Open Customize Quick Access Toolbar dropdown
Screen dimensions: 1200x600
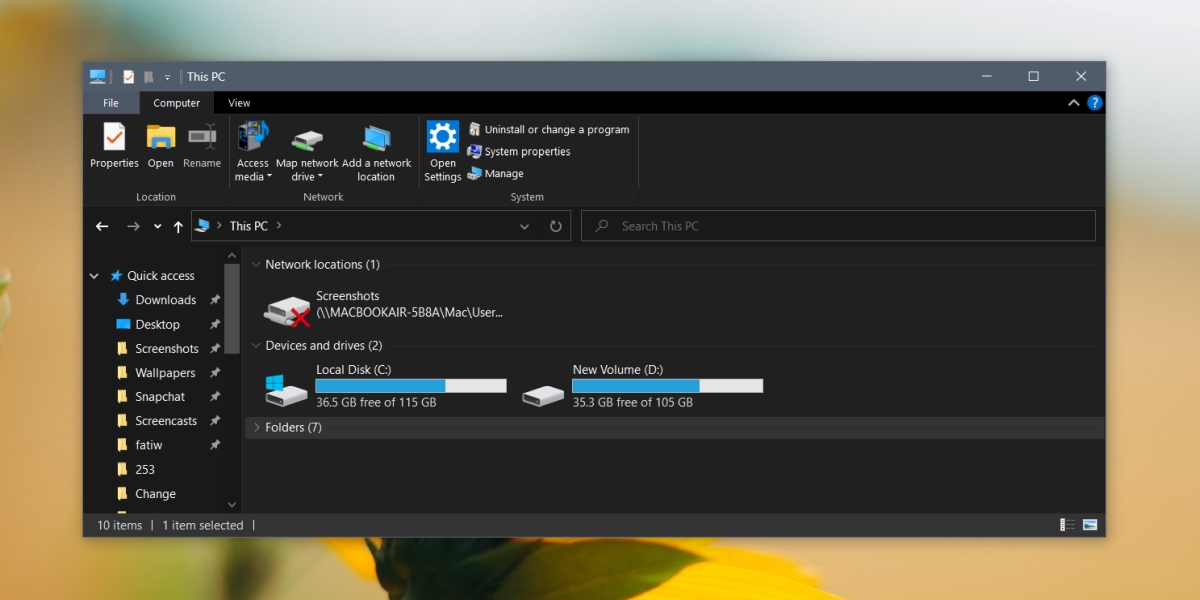pos(168,77)
